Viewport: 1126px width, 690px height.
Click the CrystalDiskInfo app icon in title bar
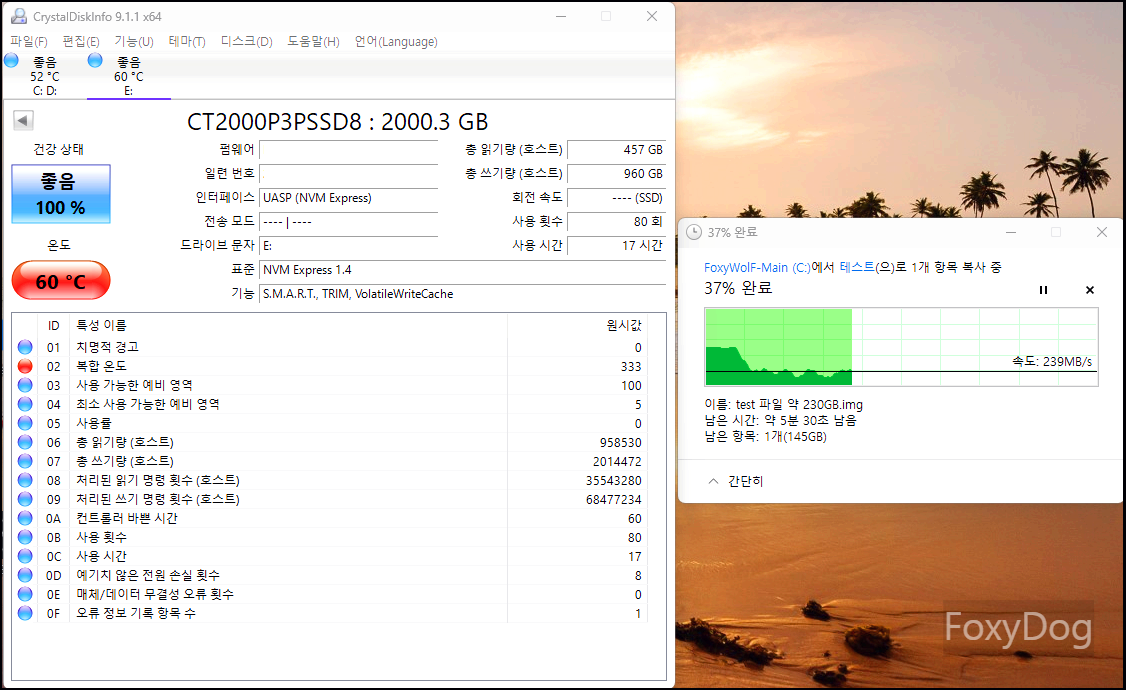[19, 16]
